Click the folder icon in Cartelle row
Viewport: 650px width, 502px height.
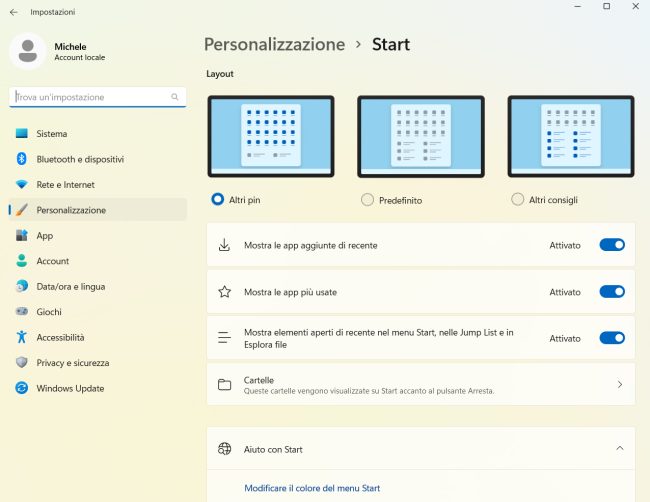(224, 385)
